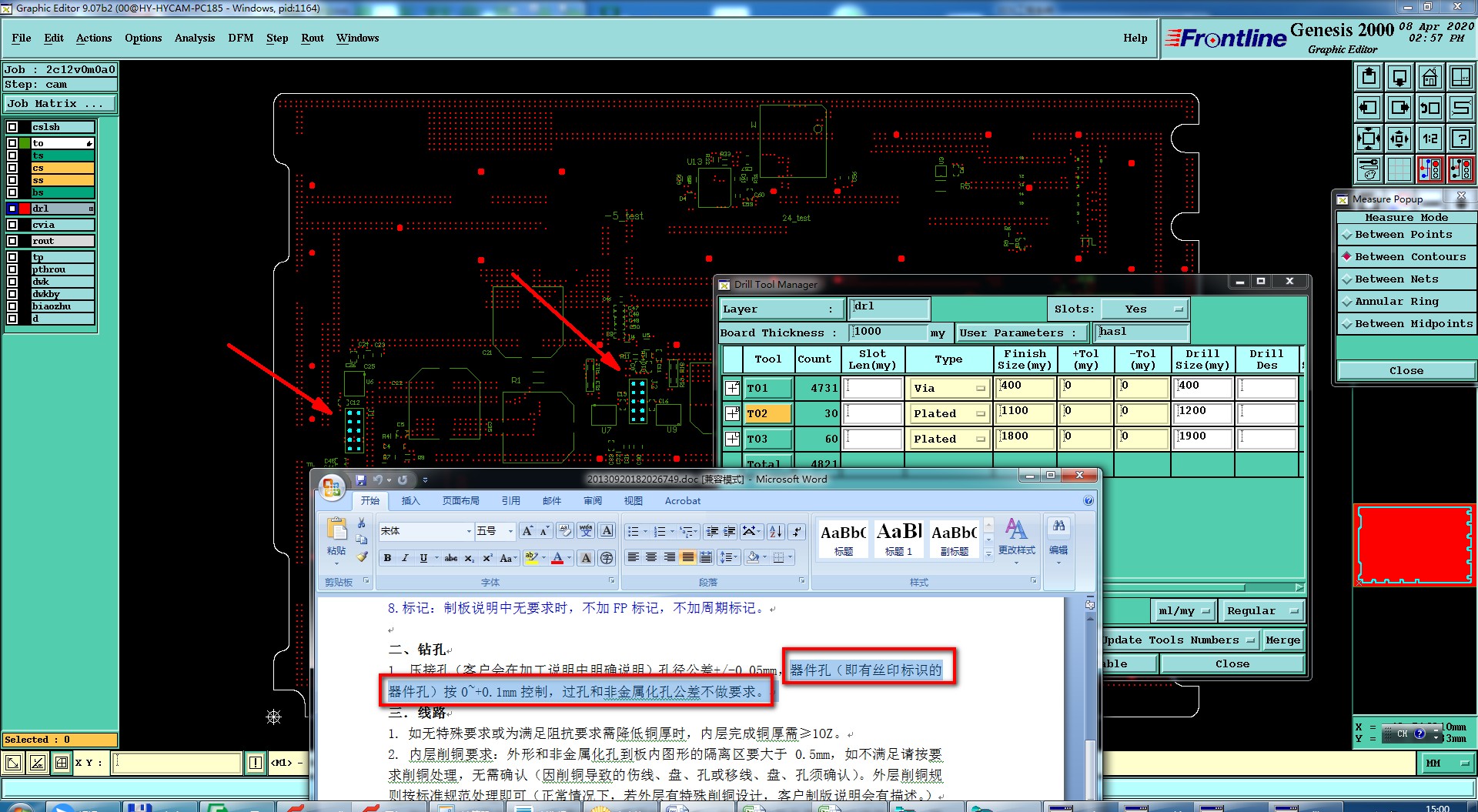Open the Word font name dropdown
This screenshot has height=812, width=1478.
click(x=468, y=531)
